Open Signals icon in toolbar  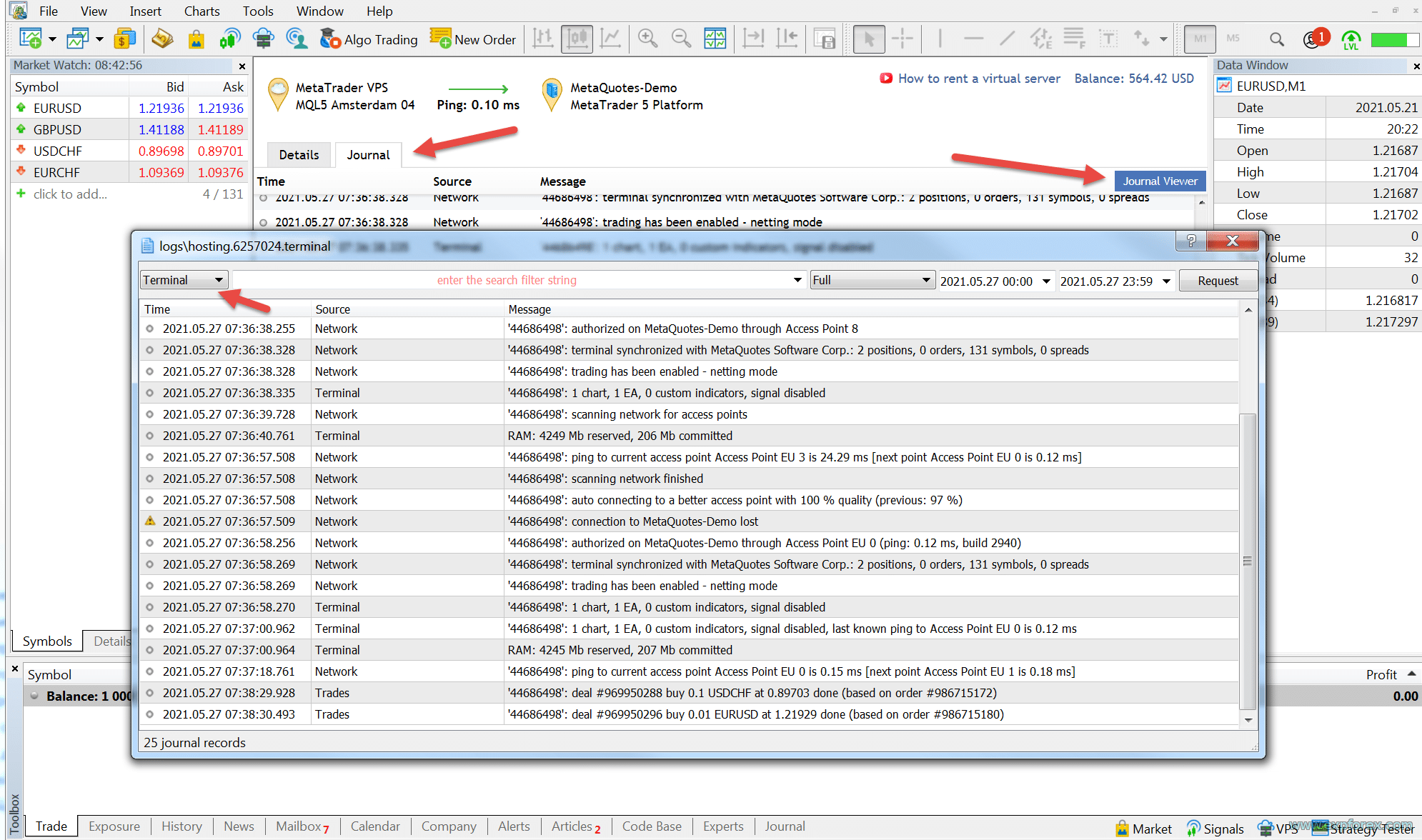point(229,39)
